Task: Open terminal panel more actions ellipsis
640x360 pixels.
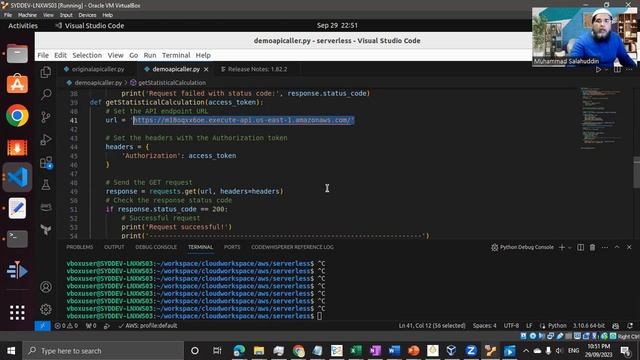Action: (604, 247)
